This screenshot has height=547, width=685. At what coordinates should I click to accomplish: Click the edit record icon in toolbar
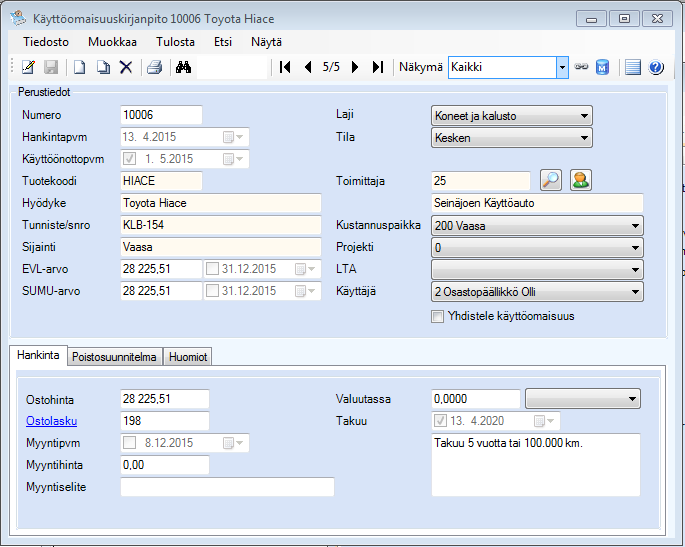pos(28,67)
